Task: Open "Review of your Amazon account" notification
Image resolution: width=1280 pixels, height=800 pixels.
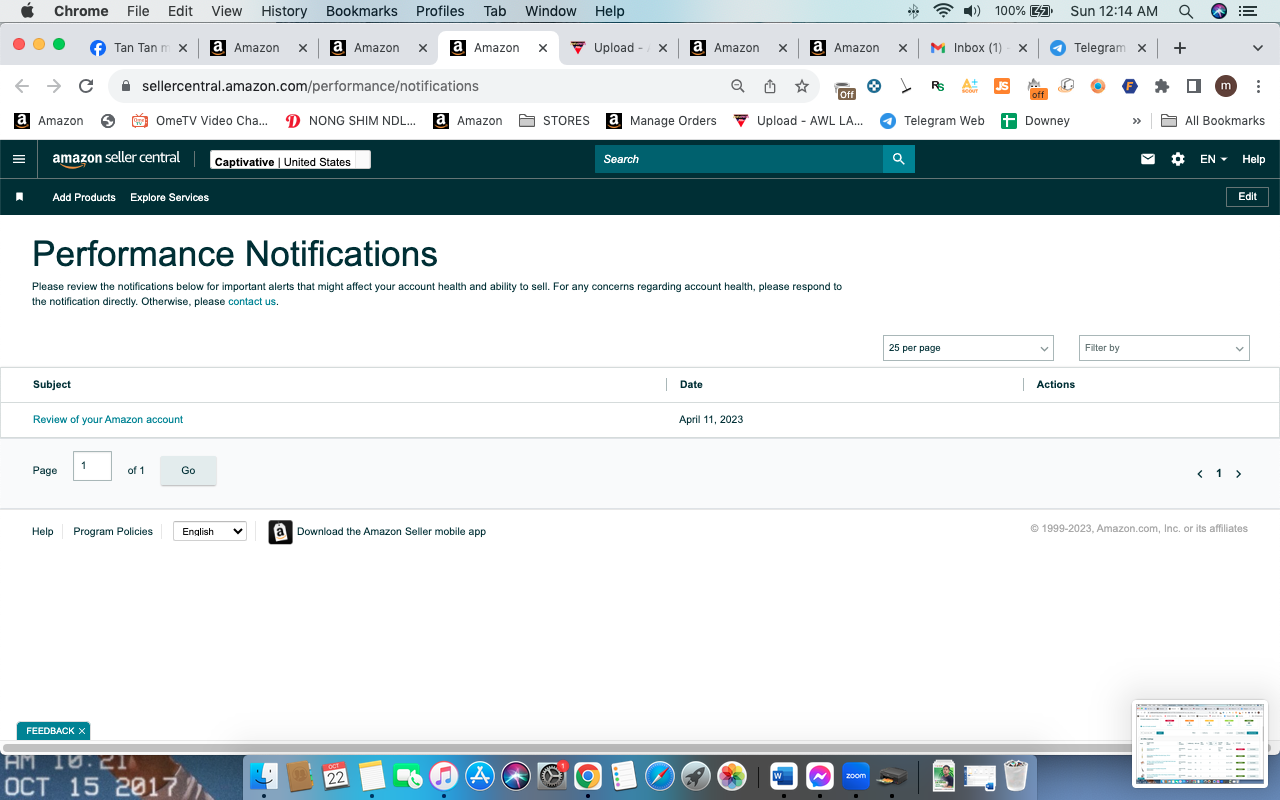Action: point(108,420)
